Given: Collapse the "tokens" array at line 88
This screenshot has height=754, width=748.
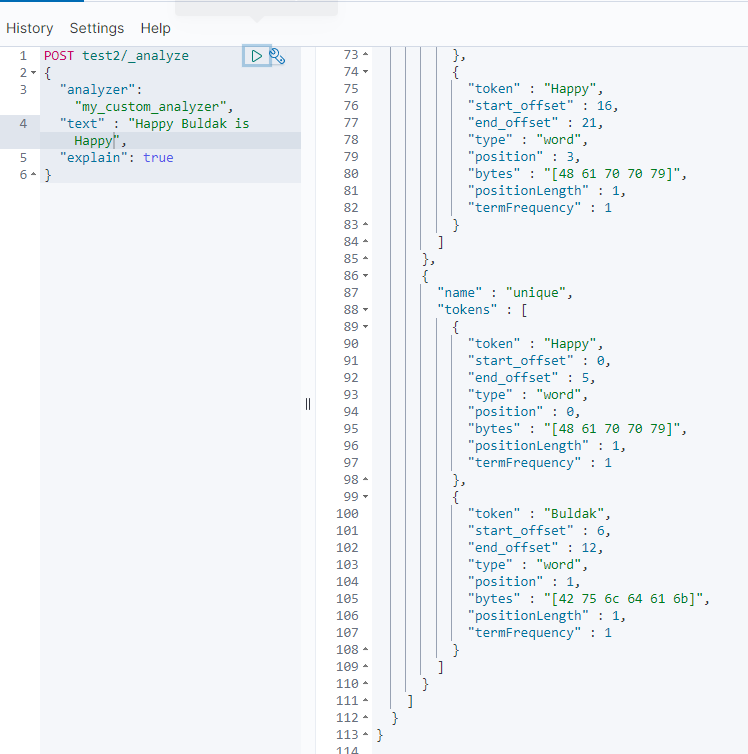Looking at the screenshot, I should tap(364, 310).
